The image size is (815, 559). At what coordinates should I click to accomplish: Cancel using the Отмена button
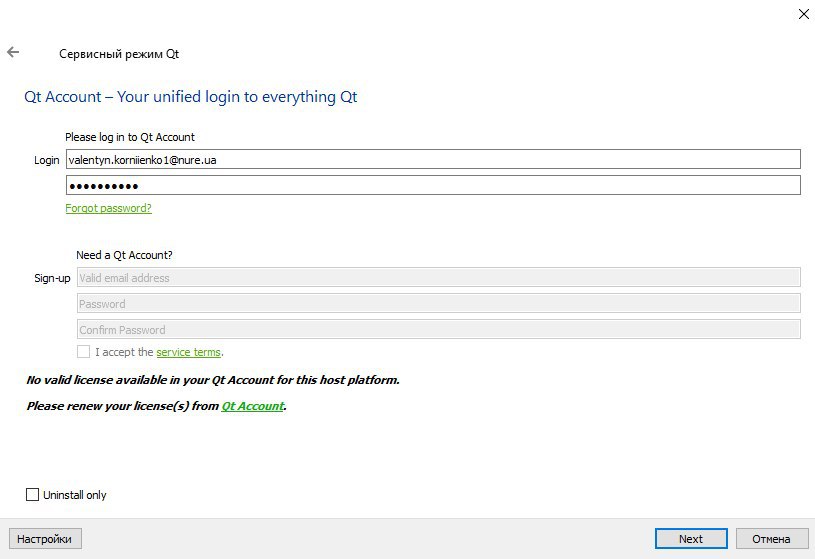(771, 539)
